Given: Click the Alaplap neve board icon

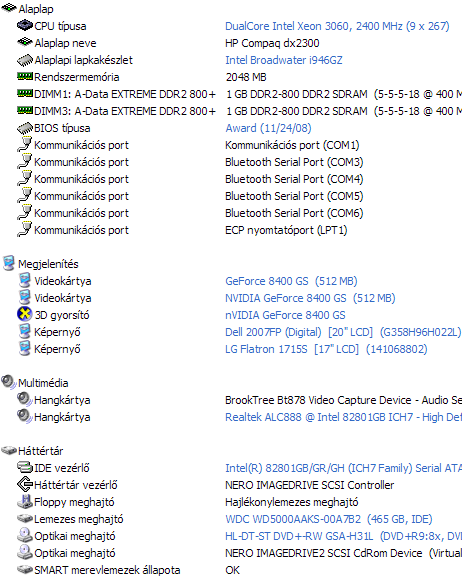Looking at the screenshot, I should coord(25,42).
